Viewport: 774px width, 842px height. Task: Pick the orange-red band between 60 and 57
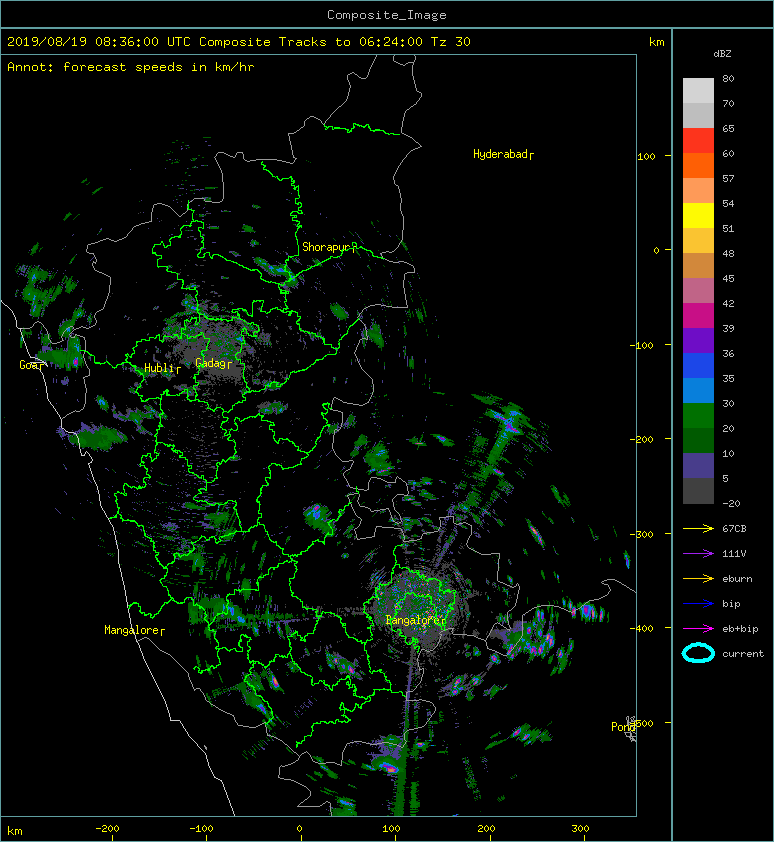(x=698, y=165)
